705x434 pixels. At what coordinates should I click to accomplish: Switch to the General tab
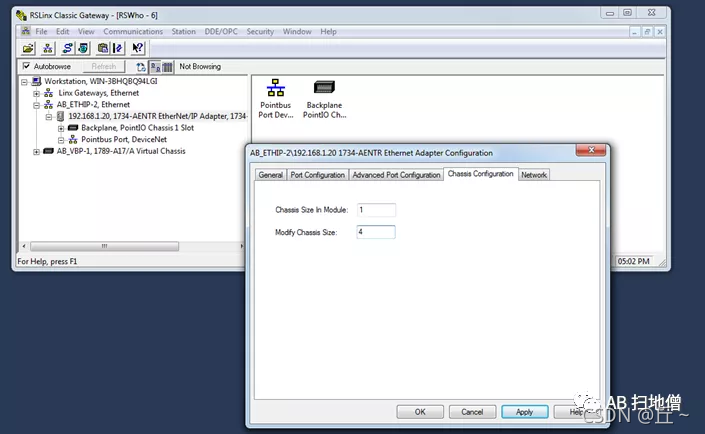[271, 175]
